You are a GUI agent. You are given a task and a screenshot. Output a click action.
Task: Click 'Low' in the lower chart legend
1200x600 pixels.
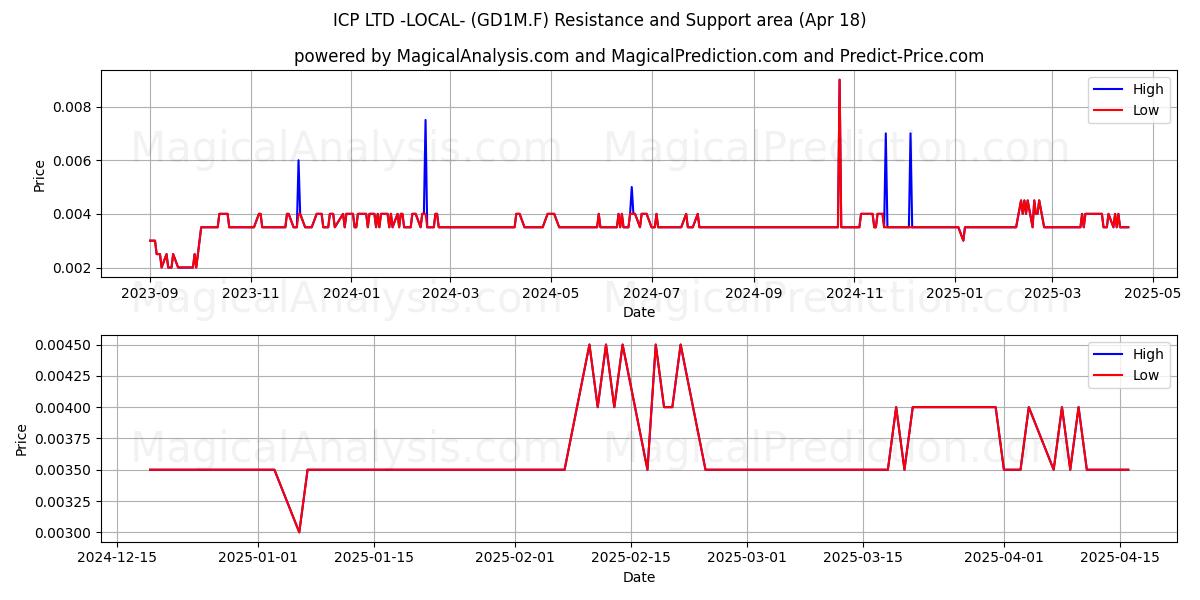click(1145, 376)
